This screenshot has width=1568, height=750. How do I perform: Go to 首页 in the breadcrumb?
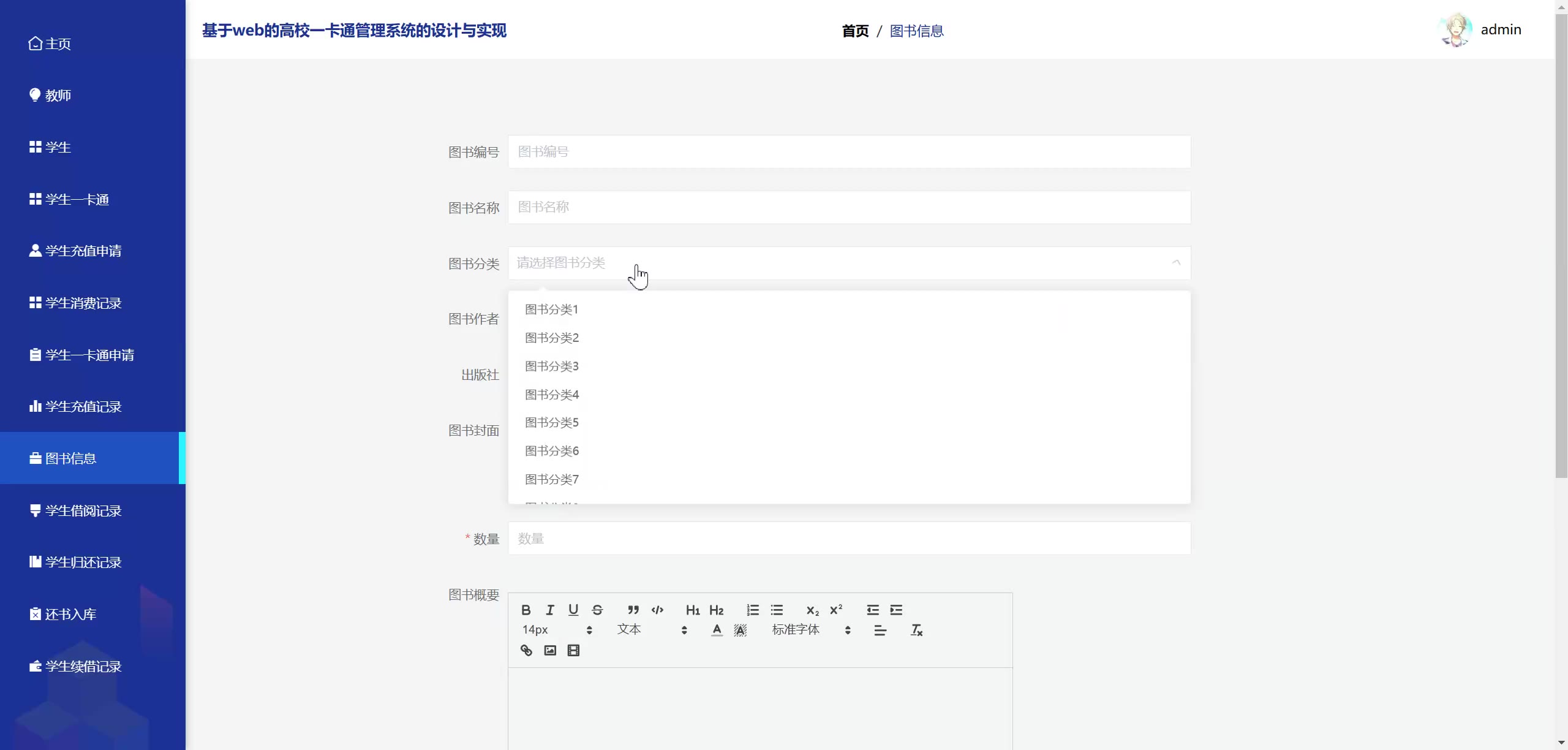[855, 31]
